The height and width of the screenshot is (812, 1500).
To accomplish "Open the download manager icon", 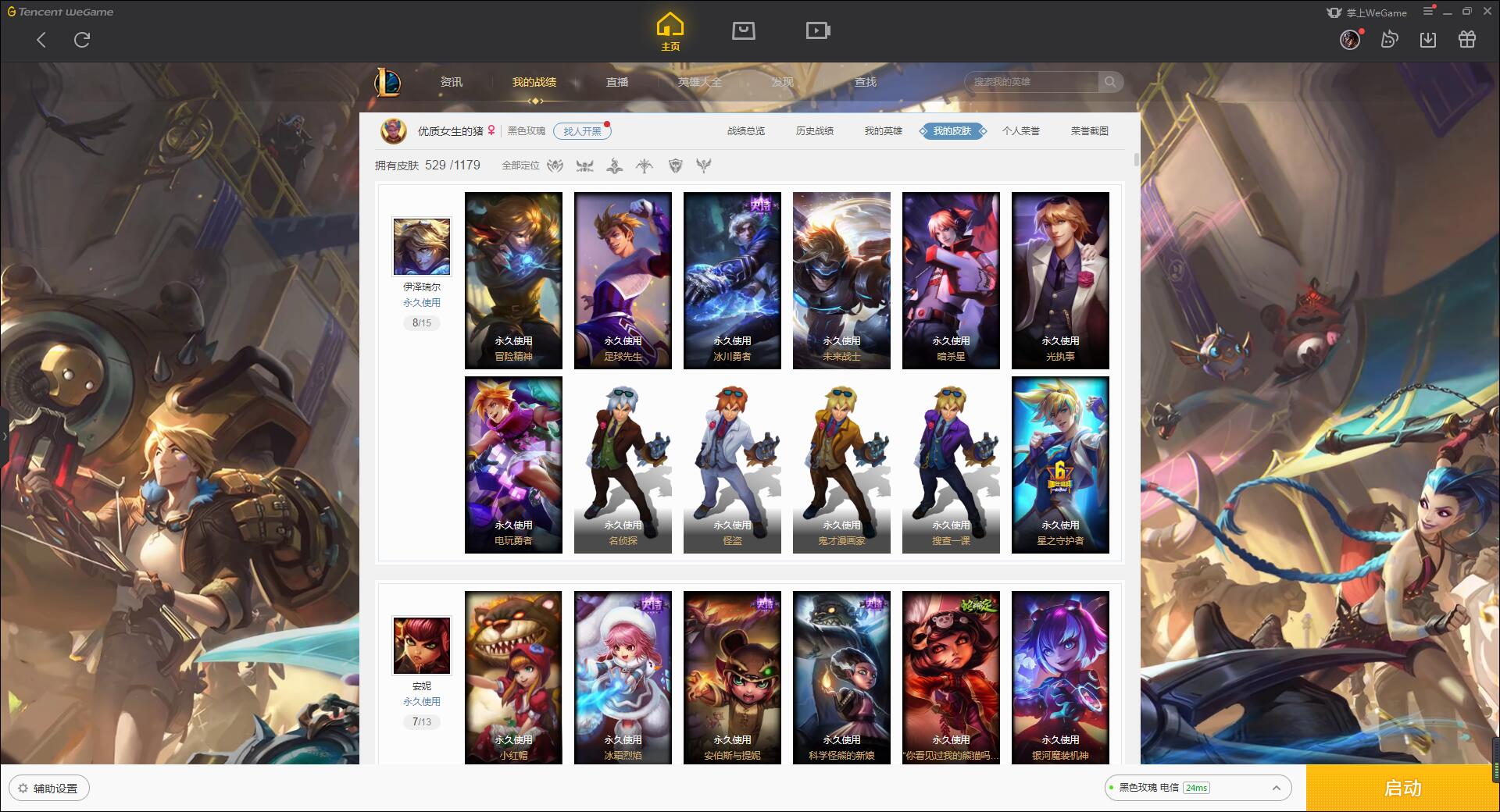I will 1428,39.
